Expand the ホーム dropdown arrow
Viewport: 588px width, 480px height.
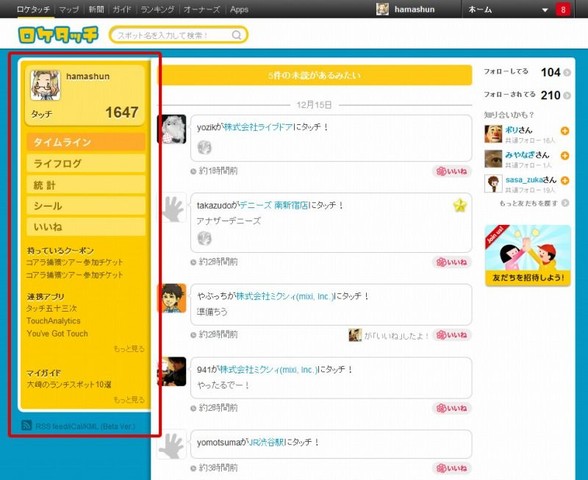545,10
